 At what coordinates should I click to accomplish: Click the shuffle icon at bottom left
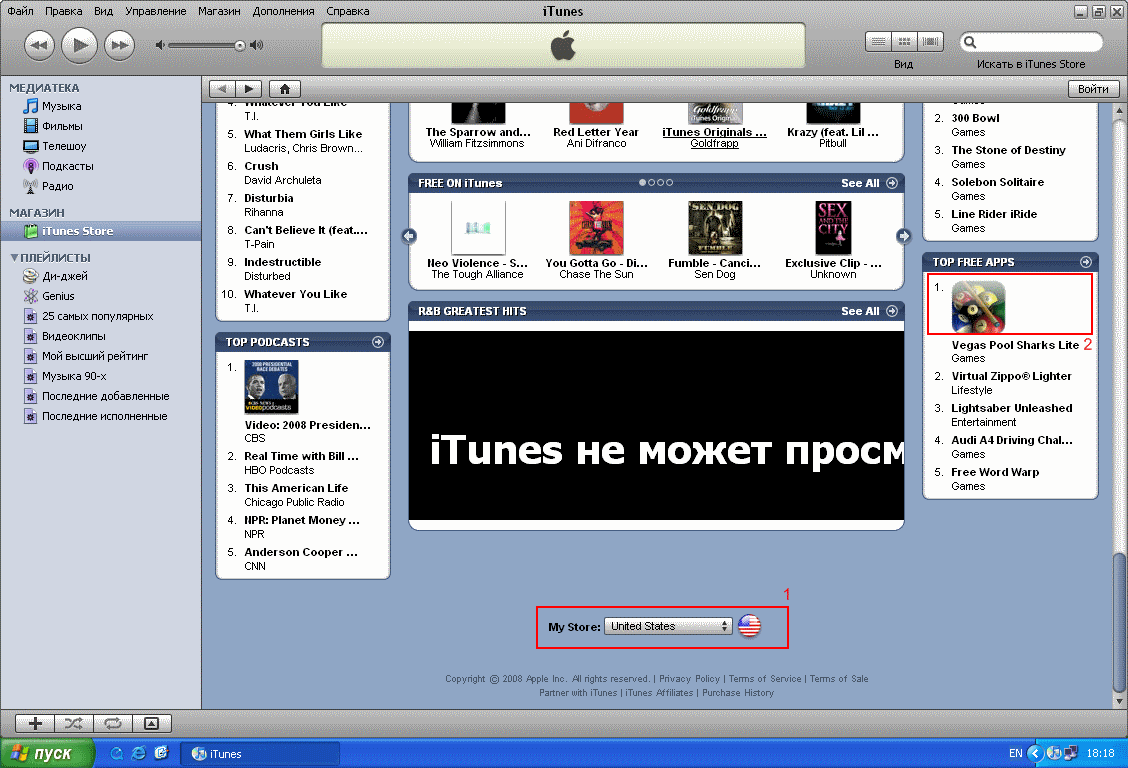74,723
